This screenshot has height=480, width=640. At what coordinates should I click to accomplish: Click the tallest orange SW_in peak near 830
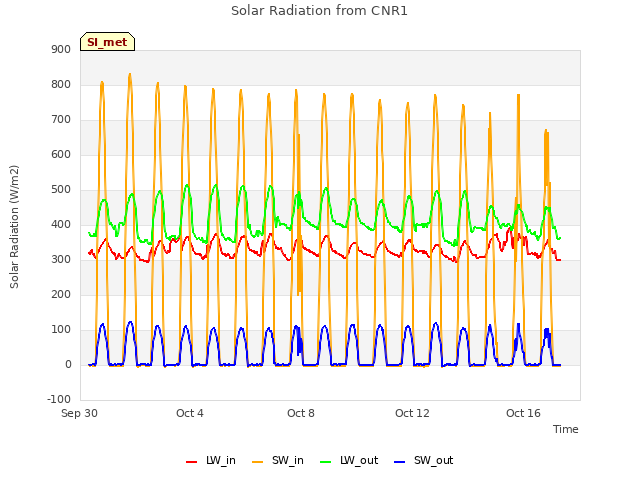point(130,75)
